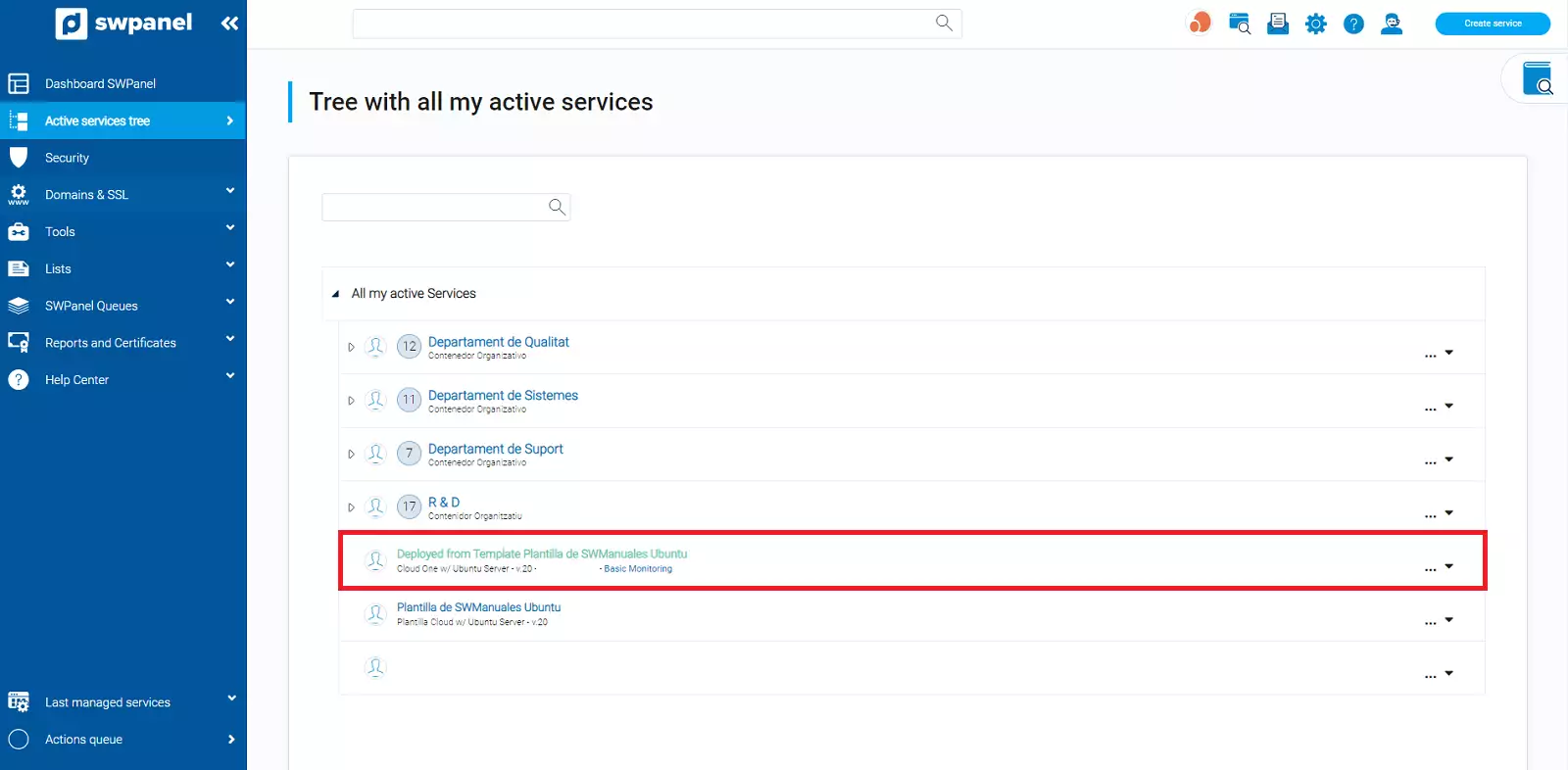Open the floating search panel icon at right edge
Screen dimensions: 1568x770
[1537, 78]
